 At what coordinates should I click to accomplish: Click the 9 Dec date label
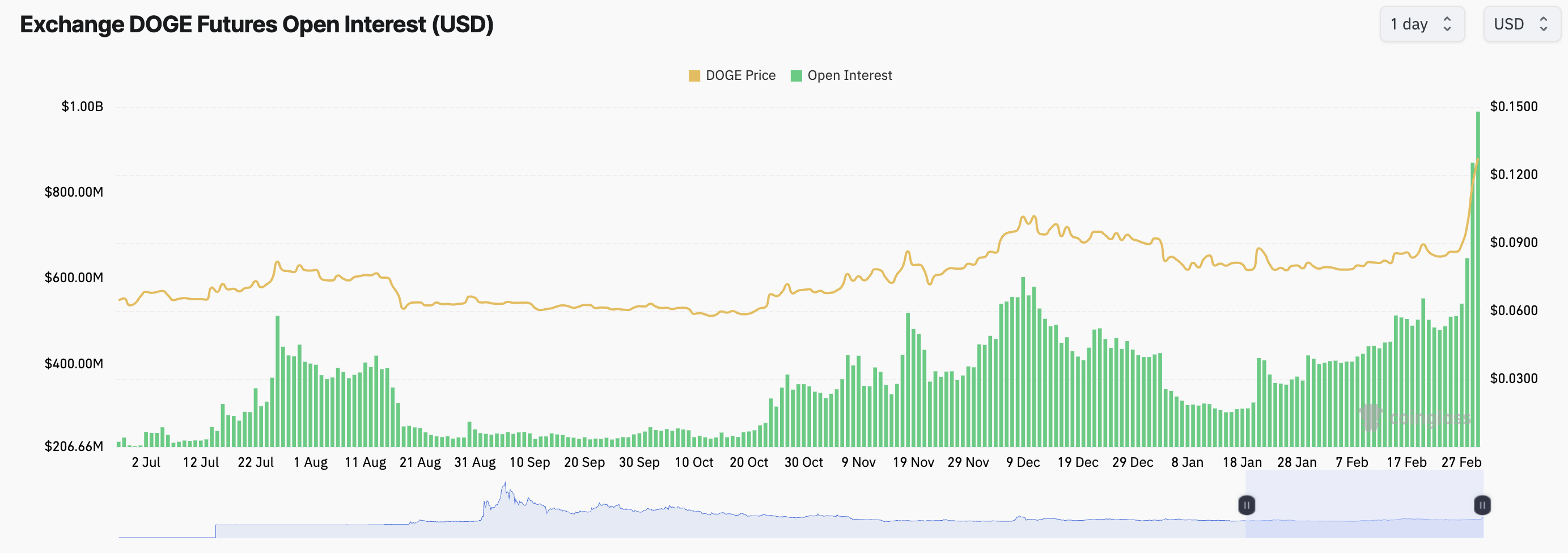1023,462
